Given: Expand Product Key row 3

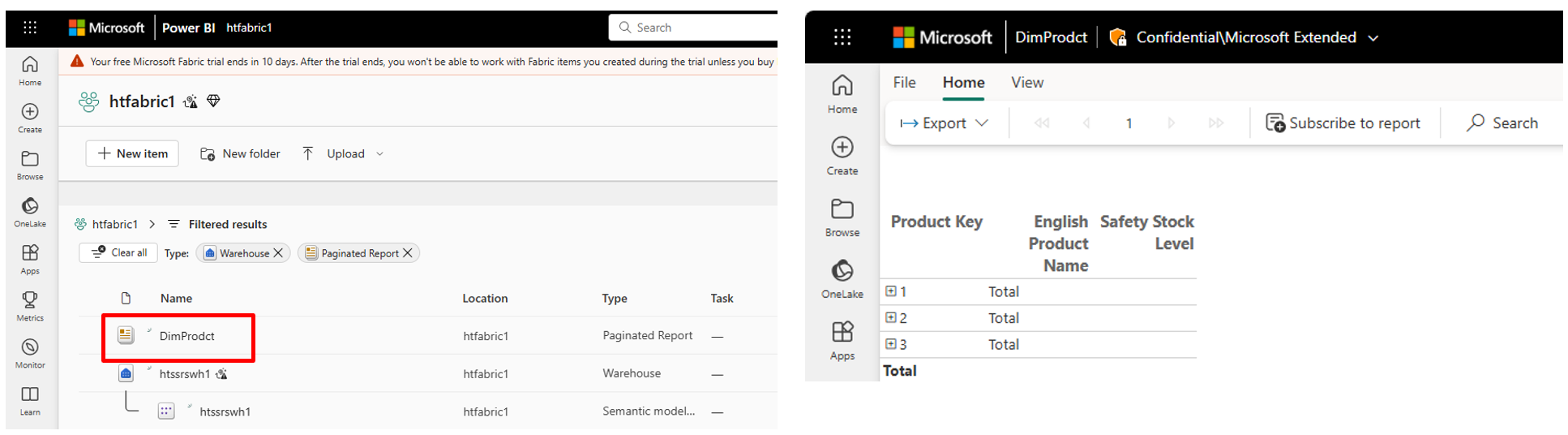Looking at the screenshot, I should tap(891, 344).
